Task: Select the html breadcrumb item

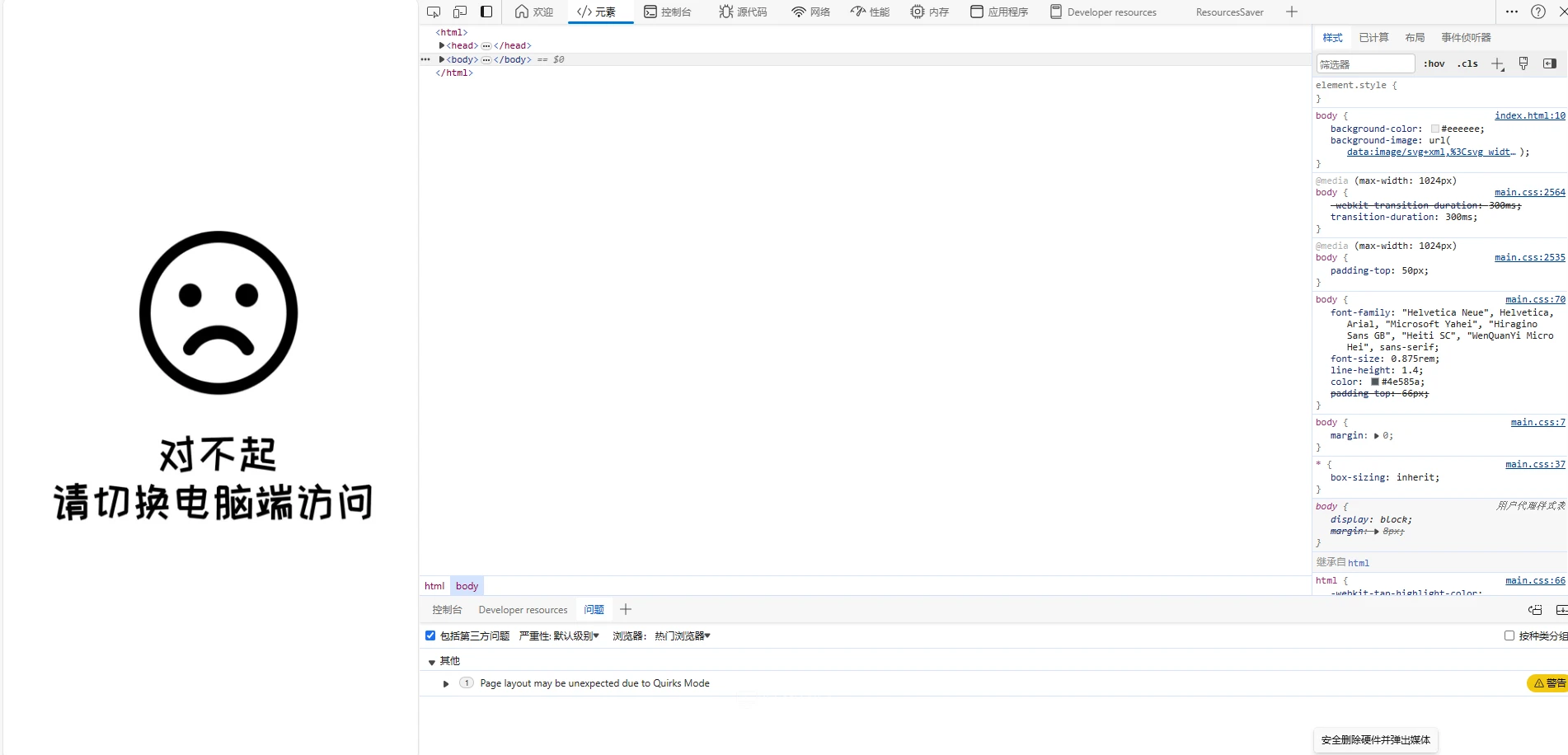Action: coord(434,586)
